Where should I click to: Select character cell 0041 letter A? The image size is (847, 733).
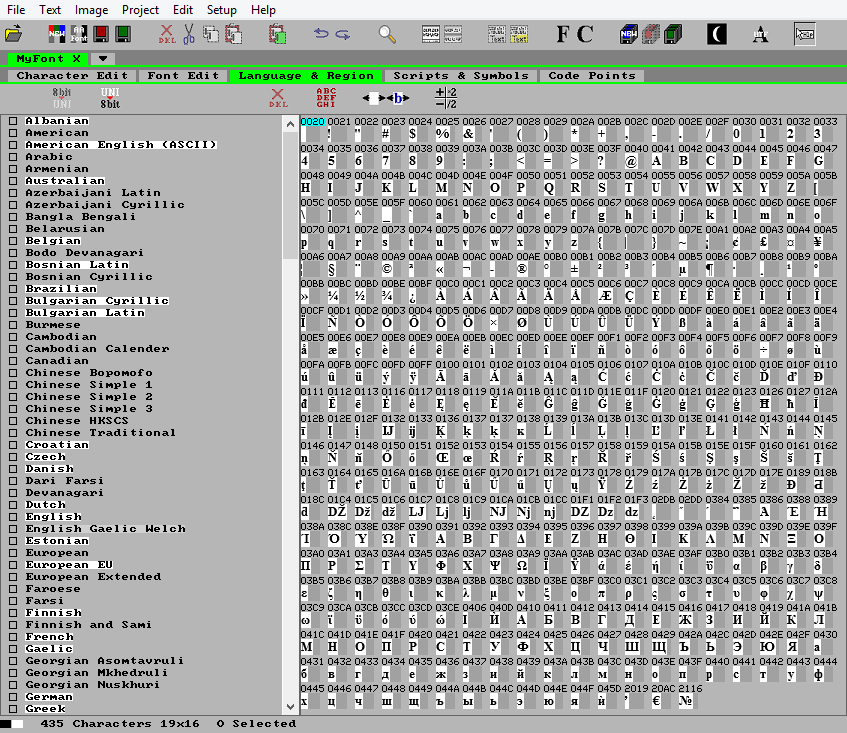coord(662,155)
